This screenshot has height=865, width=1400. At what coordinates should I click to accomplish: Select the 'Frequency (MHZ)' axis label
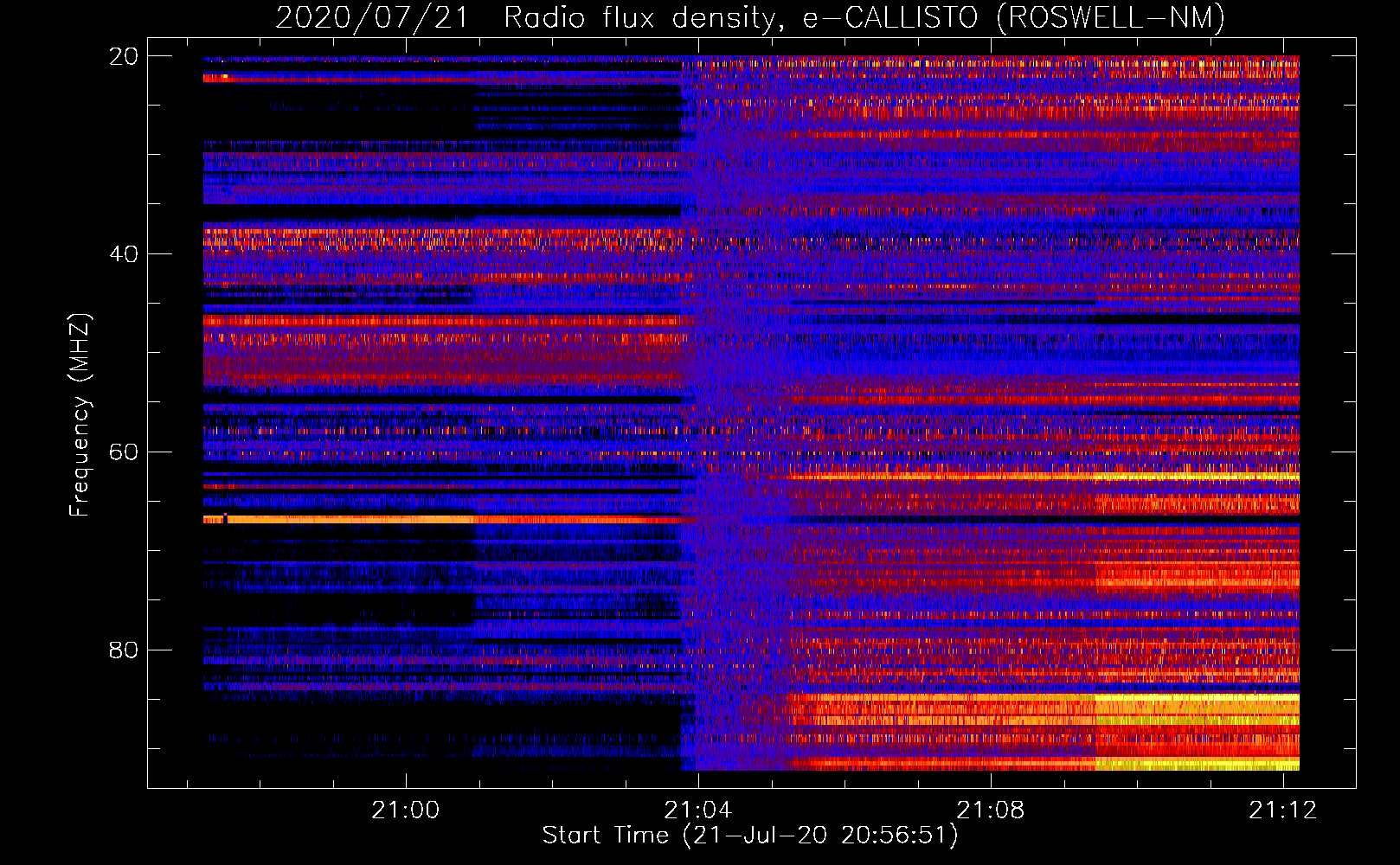coord(80,415)
